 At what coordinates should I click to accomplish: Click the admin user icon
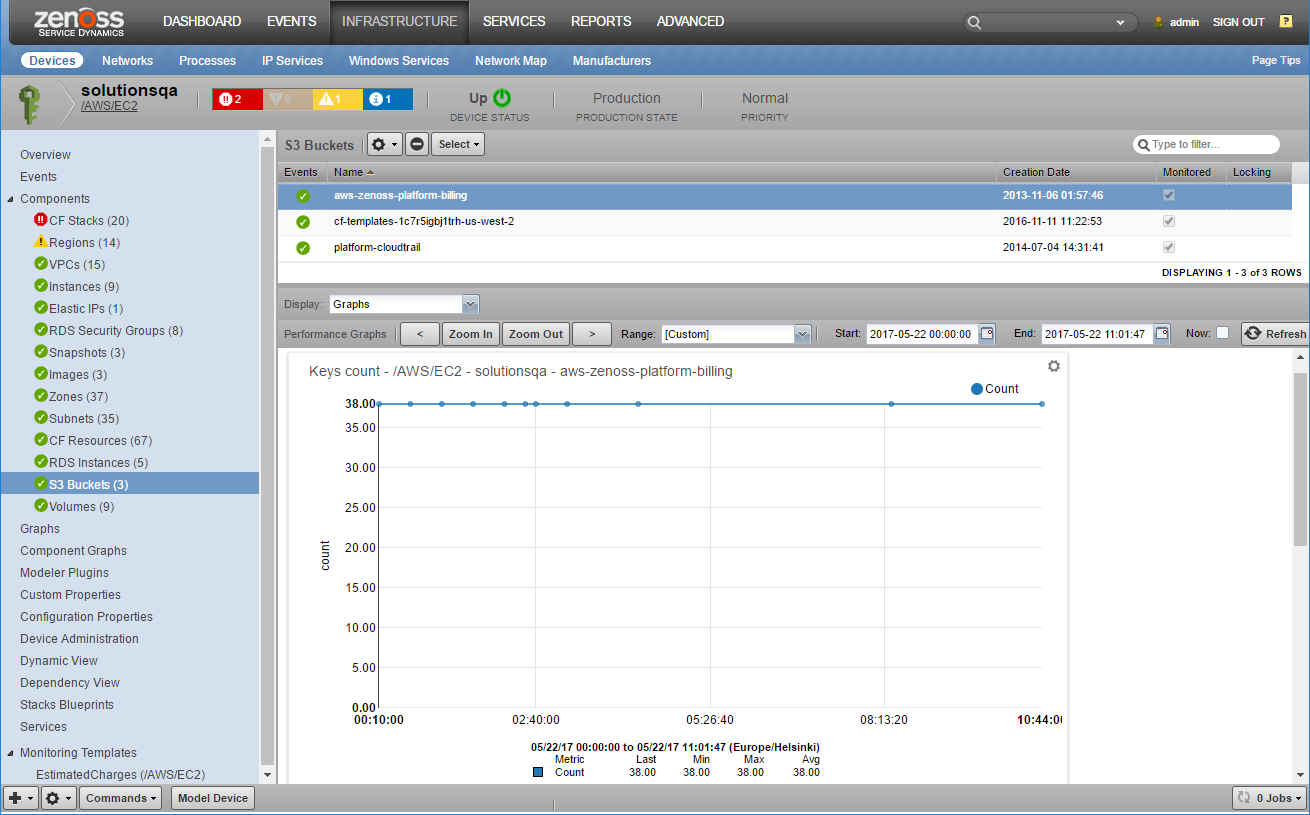pos(1159,22)
